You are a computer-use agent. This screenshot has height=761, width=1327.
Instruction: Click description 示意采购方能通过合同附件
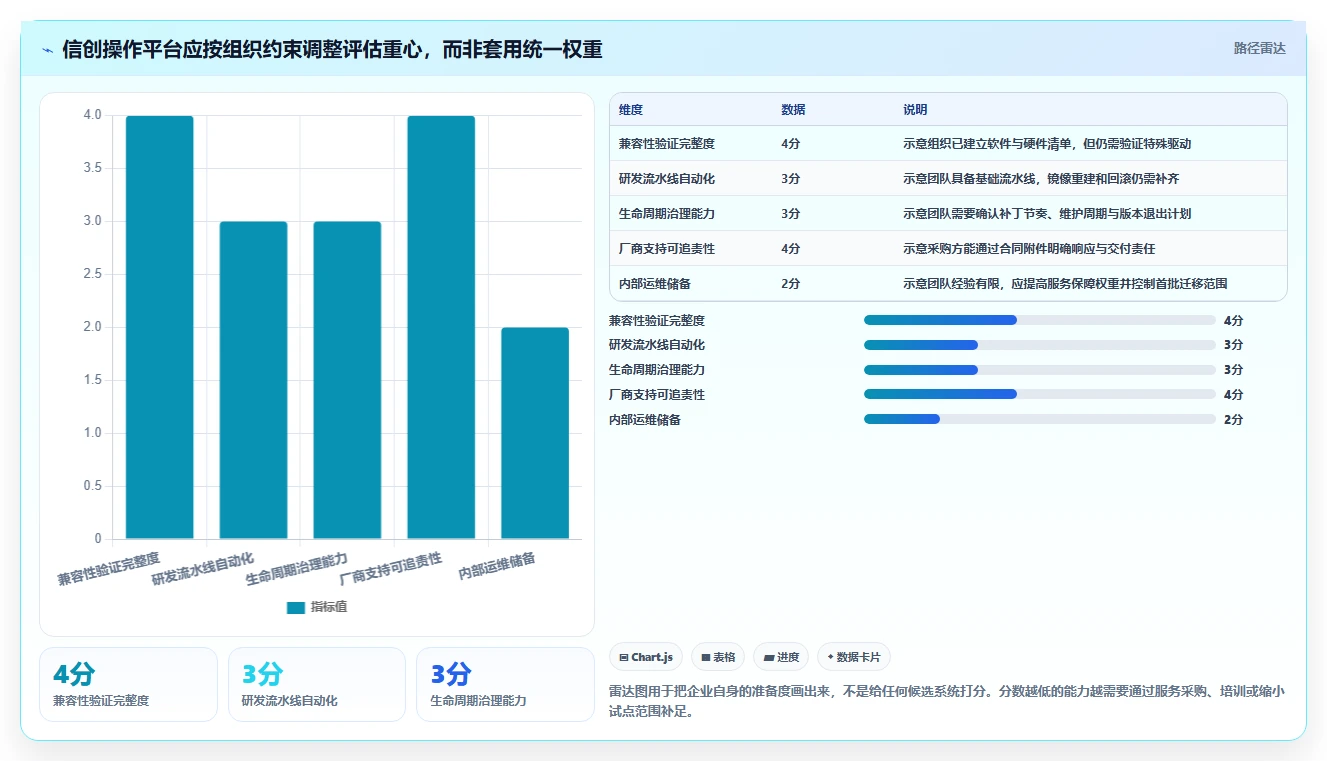(1029, 249)
